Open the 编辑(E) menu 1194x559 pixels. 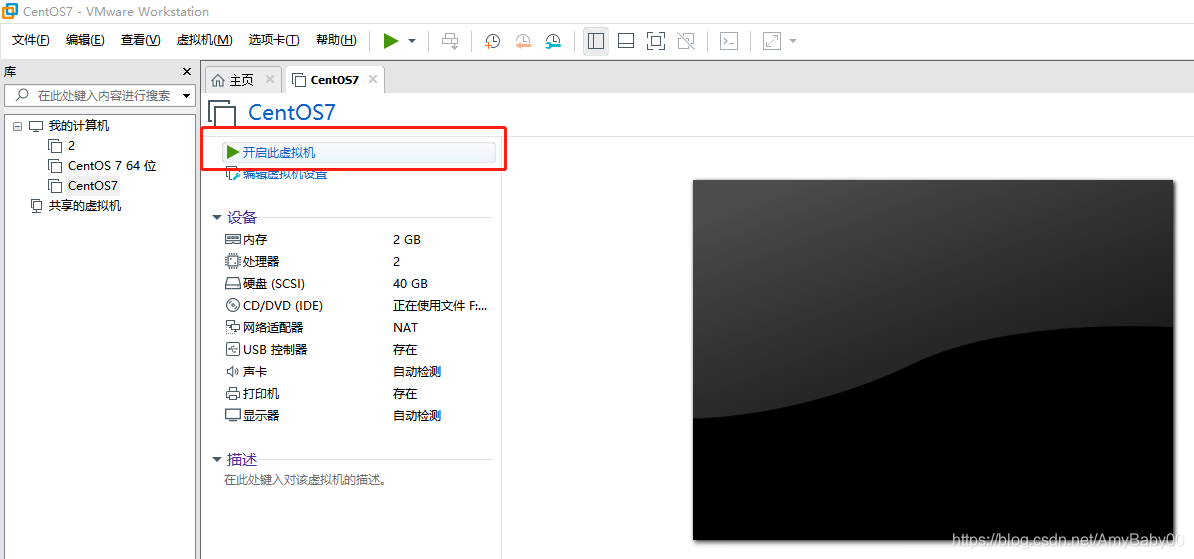click(85, 40)
